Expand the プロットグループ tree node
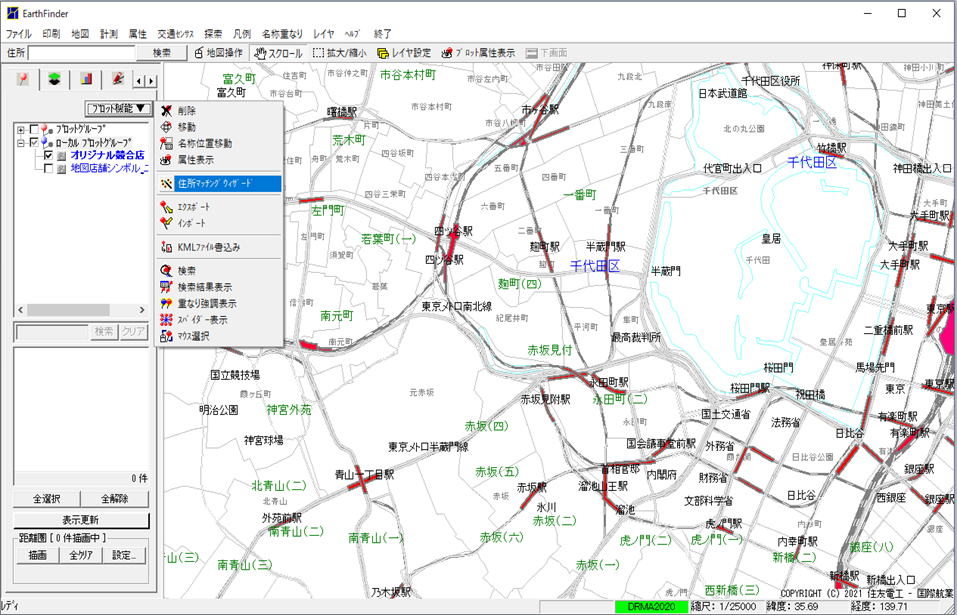 click(x=21, y=129)
